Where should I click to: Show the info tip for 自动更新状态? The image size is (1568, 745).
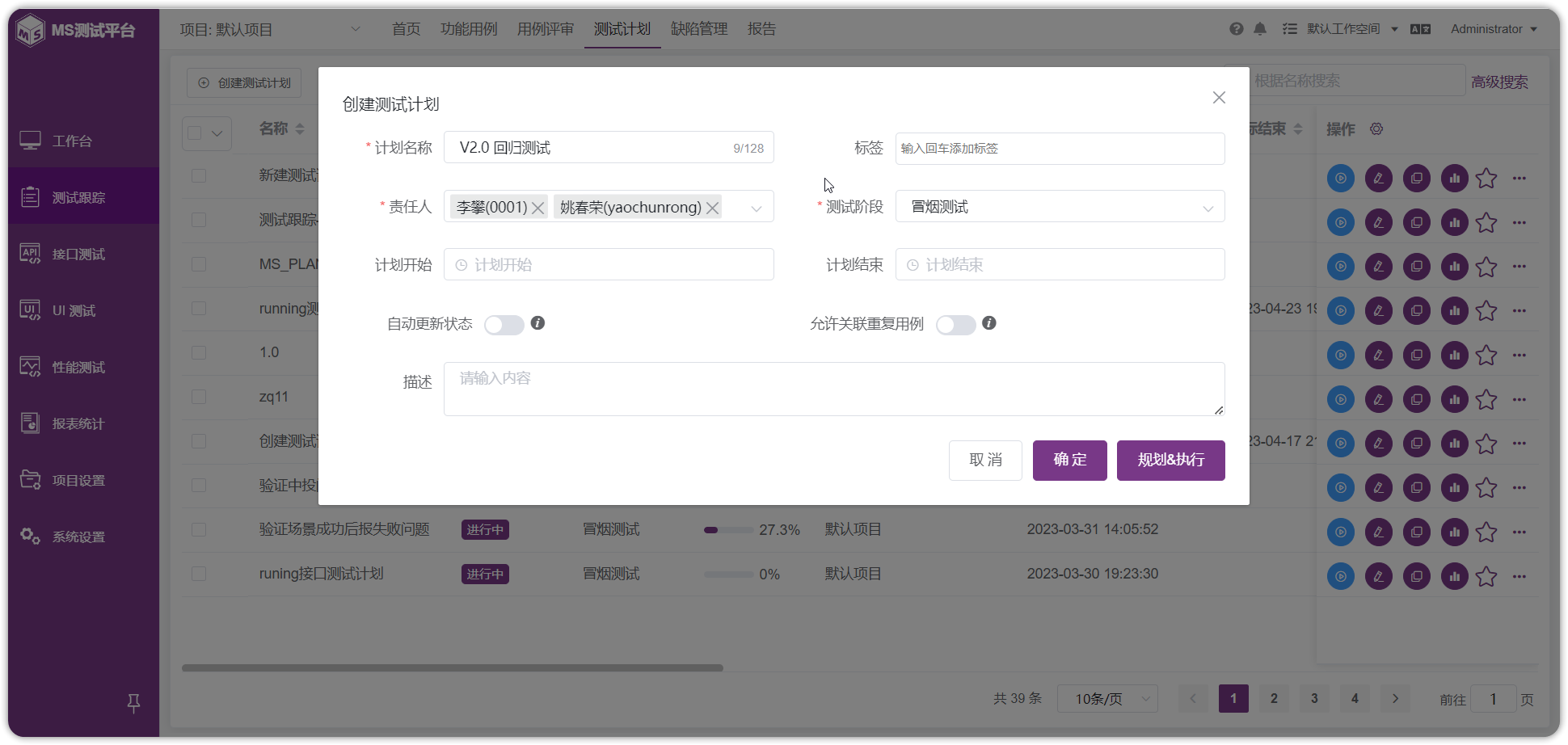click(x=537, y=323)
